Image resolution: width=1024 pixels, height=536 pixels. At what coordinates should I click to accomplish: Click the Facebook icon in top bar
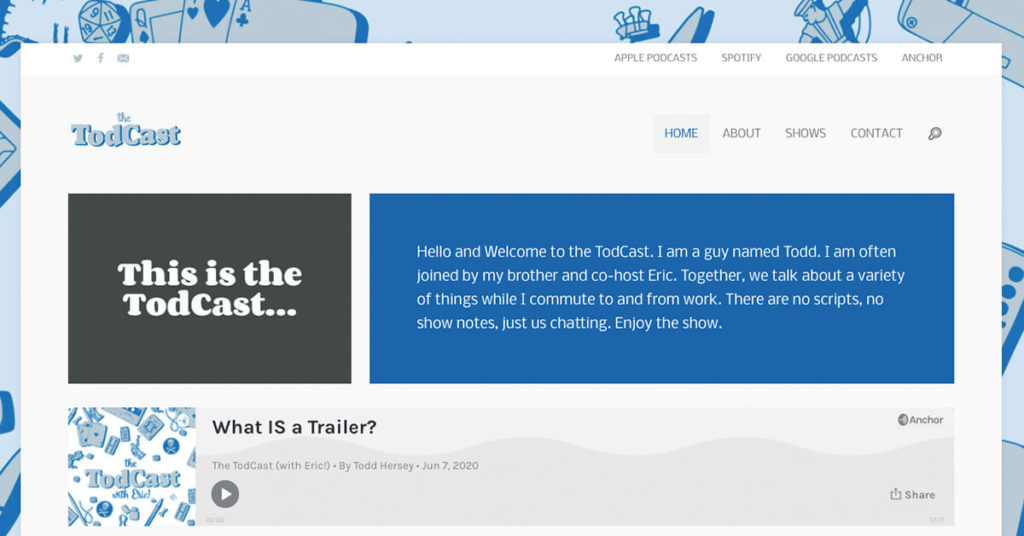[x=100, y=58]
